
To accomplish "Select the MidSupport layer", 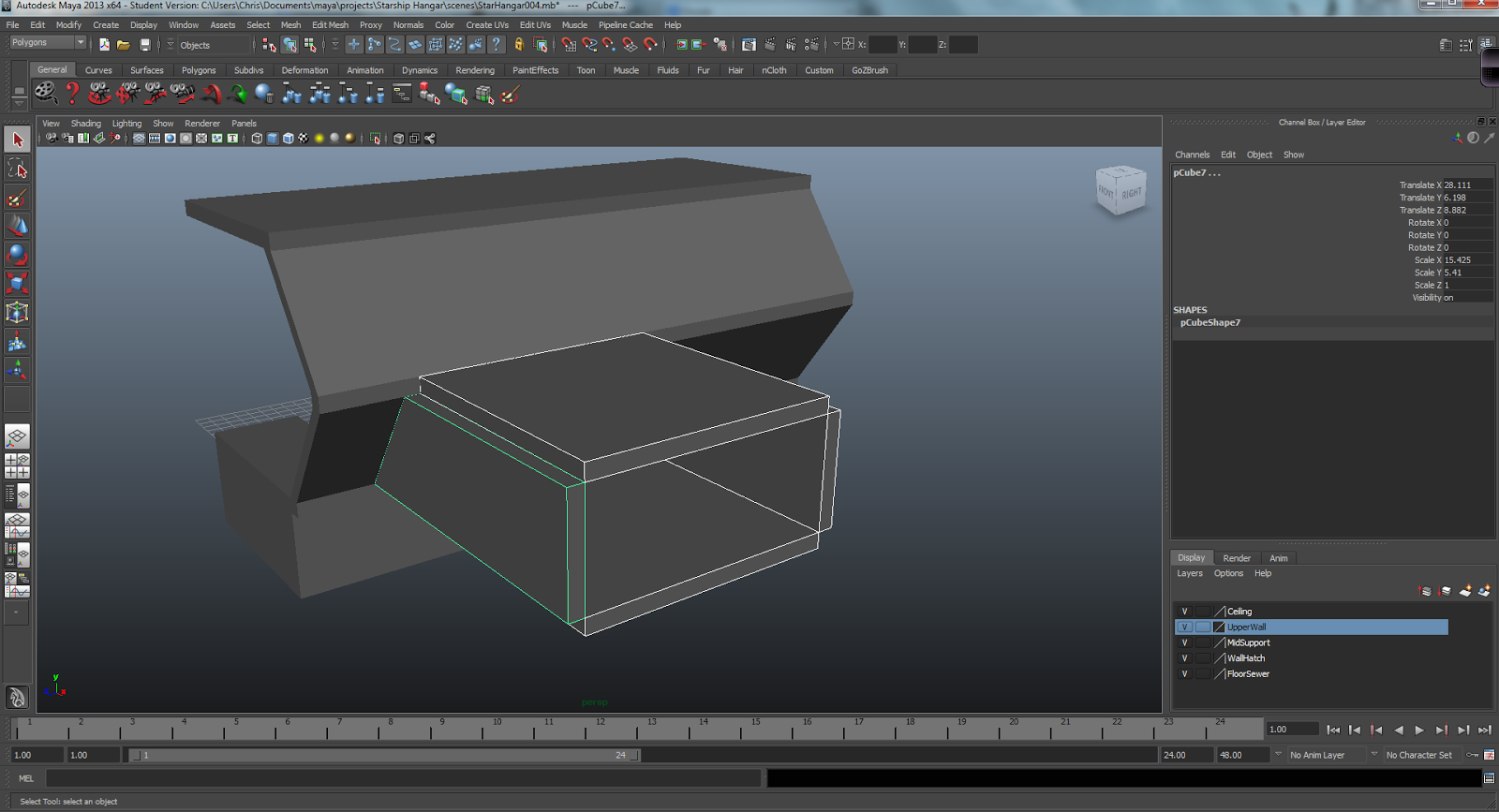I will [1249, 643].
